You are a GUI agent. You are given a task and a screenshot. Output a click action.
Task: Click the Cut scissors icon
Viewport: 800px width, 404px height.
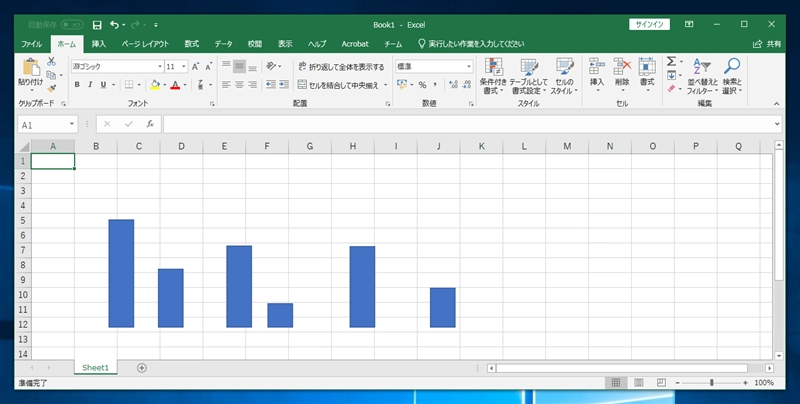click(53, 63)
